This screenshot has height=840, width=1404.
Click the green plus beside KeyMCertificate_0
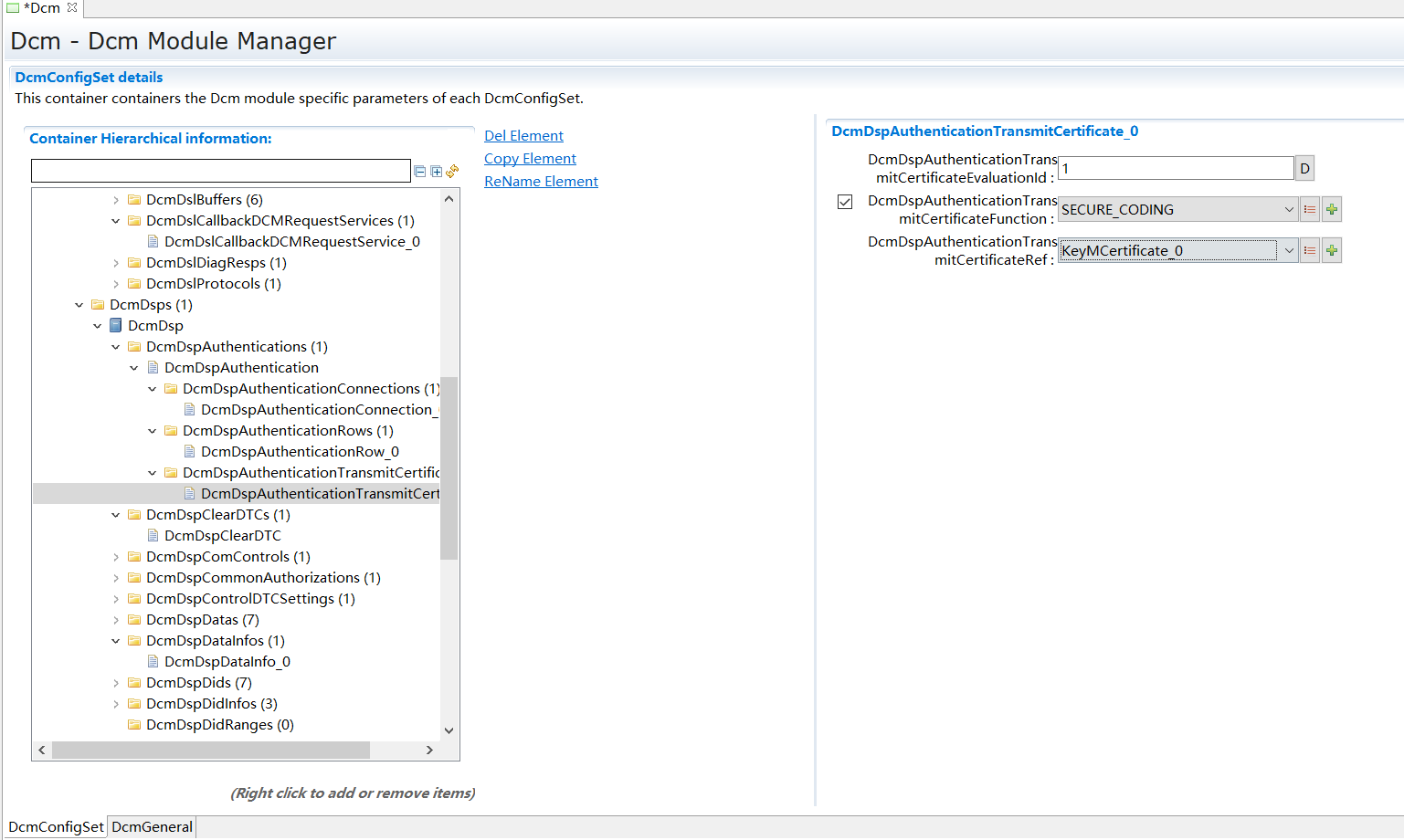tap(1331, 250)
